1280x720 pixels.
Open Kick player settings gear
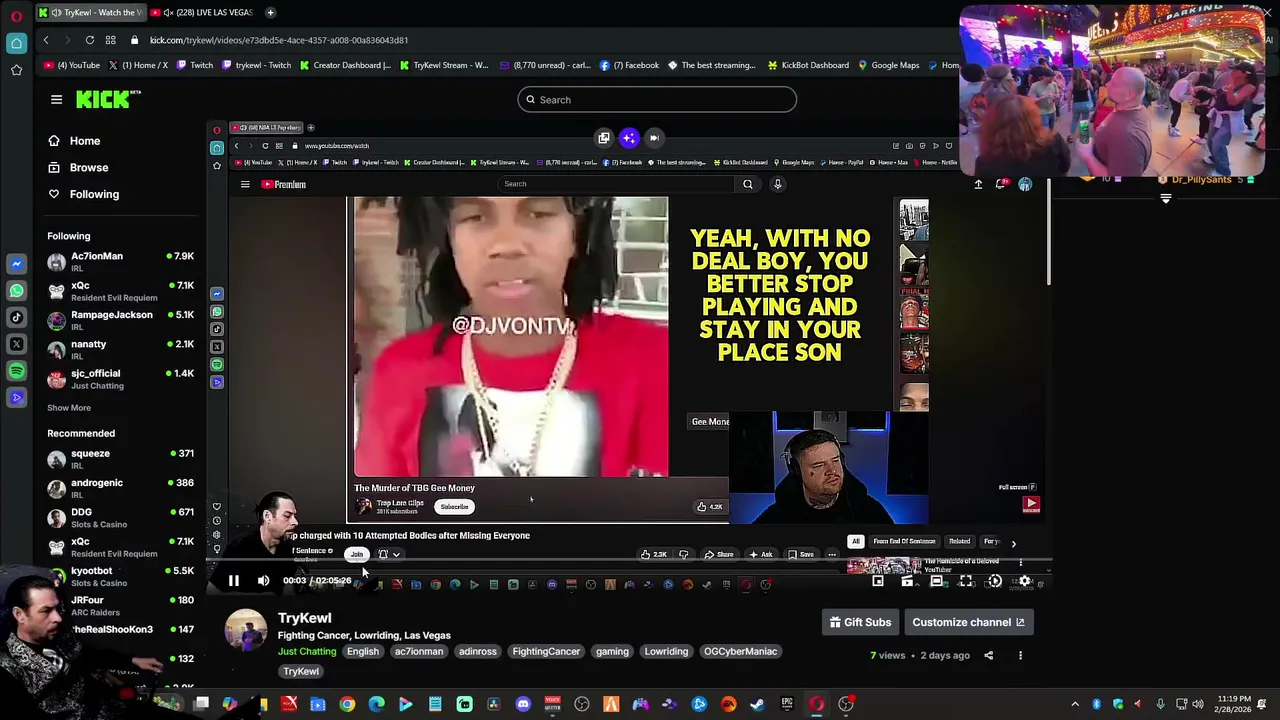tap(1024, 581)
